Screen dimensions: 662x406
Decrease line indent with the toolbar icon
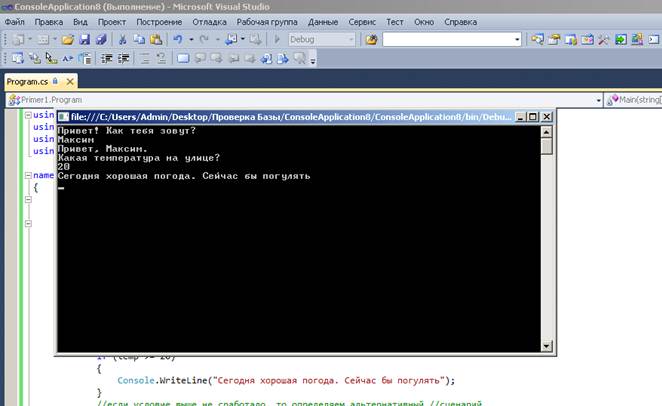(x=106, y=58)
